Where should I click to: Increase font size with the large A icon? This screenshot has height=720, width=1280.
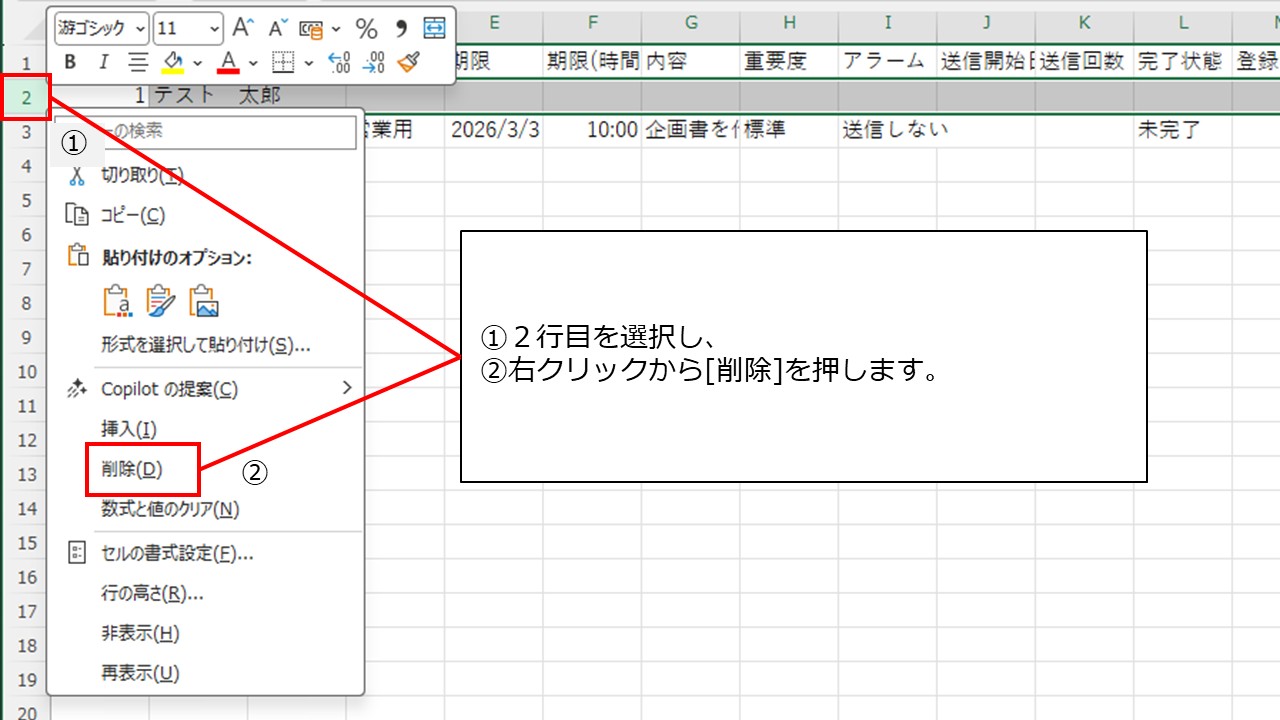click(x=242, y=28)
